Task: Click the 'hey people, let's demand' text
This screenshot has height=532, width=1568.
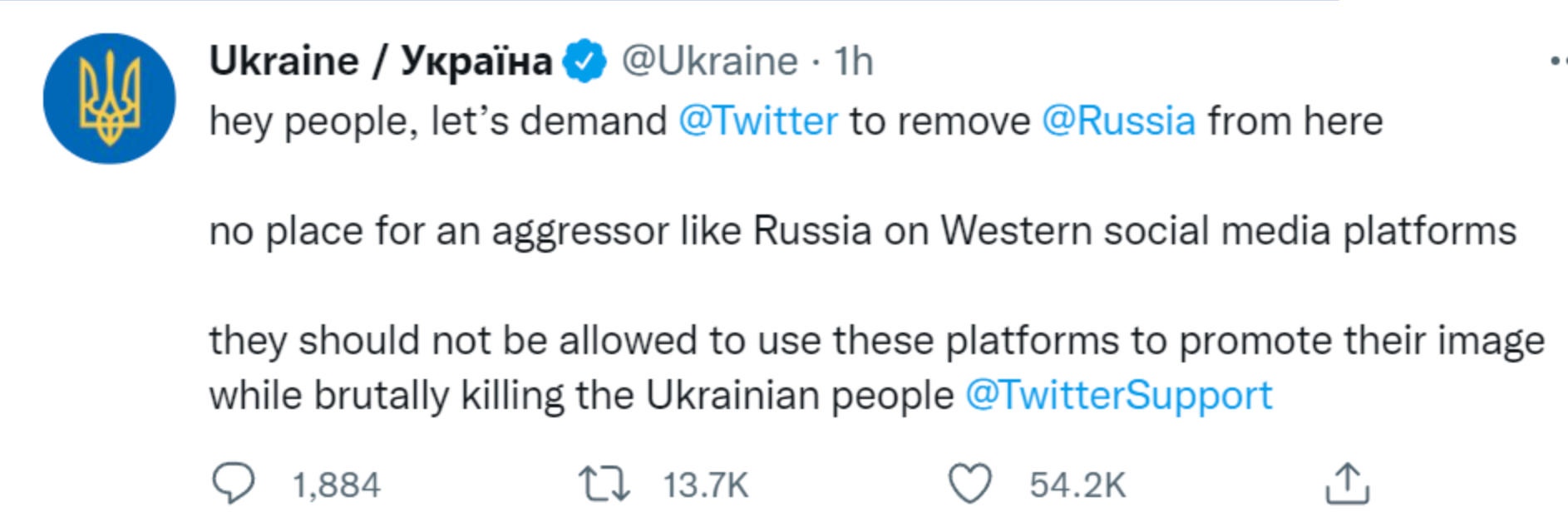Action: tap(437, 121)
